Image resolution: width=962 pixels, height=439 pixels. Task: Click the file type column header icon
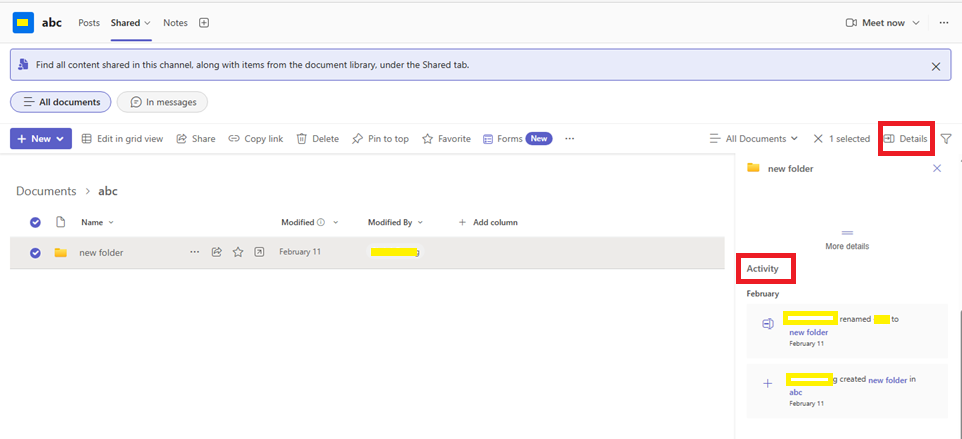(x=60, y=222)
